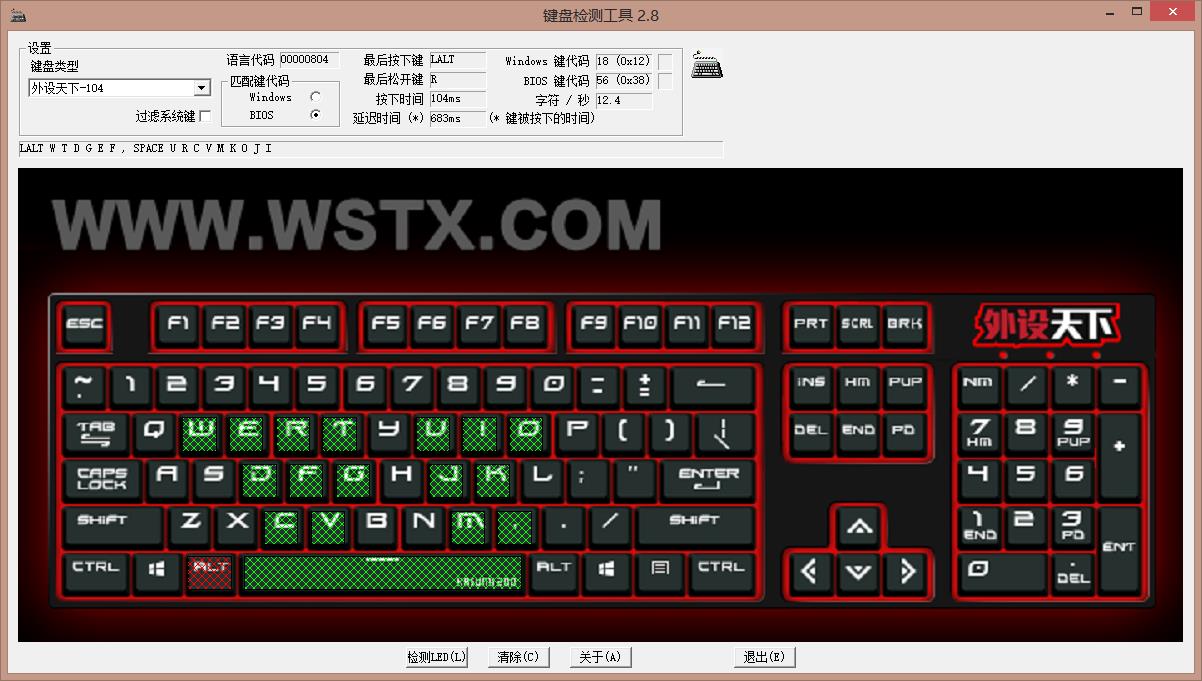Select the BIOS key code radio button
The width and height of the screenshot is (1202, 681).
coord(314,114)
